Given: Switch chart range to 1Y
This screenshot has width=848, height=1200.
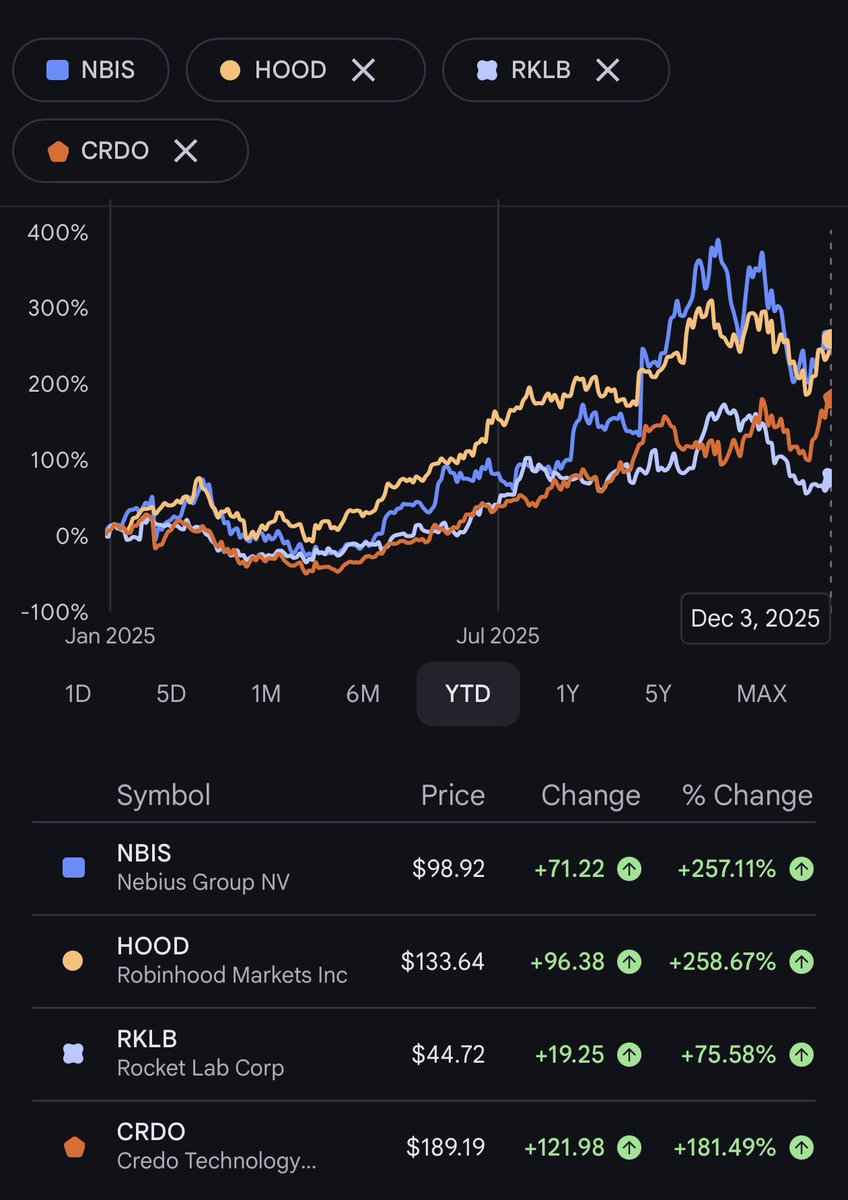Looking at the screenshot, I should click(x=567, y=693).
